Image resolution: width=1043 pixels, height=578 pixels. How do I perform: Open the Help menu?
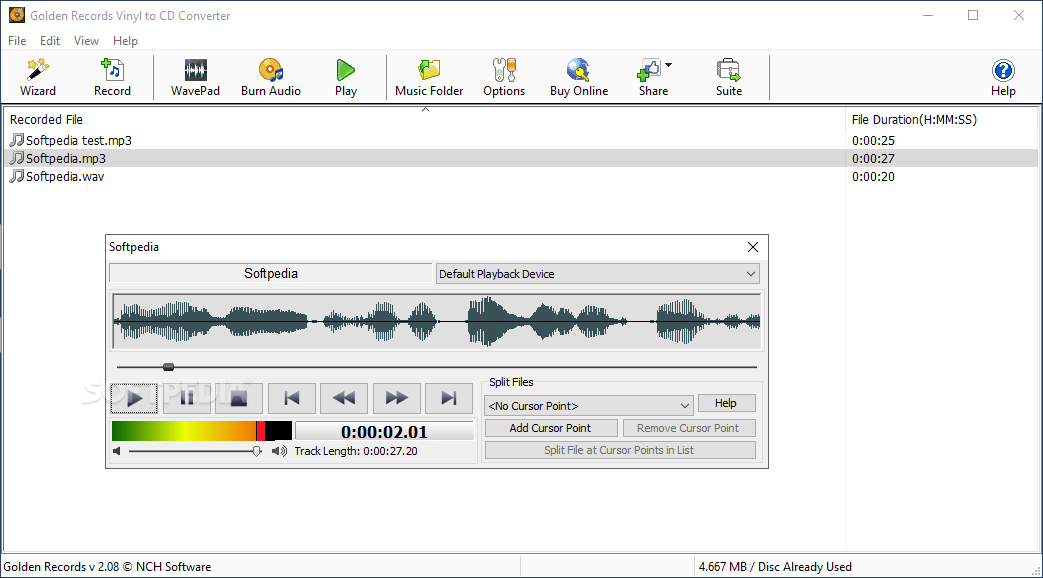pos(125,41)
